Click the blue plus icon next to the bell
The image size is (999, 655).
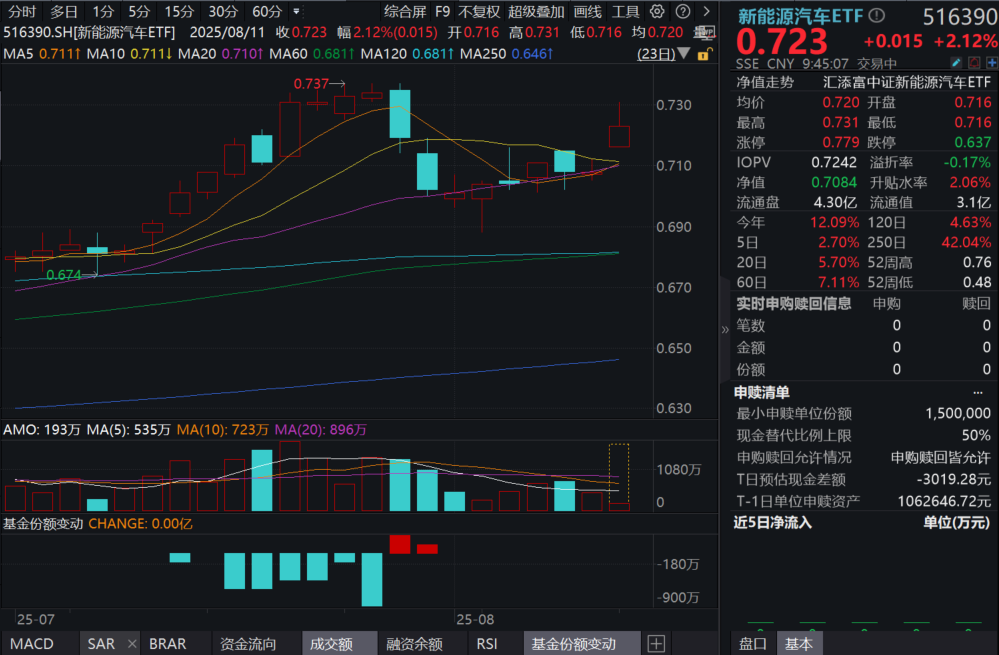[x=990, y=61]
